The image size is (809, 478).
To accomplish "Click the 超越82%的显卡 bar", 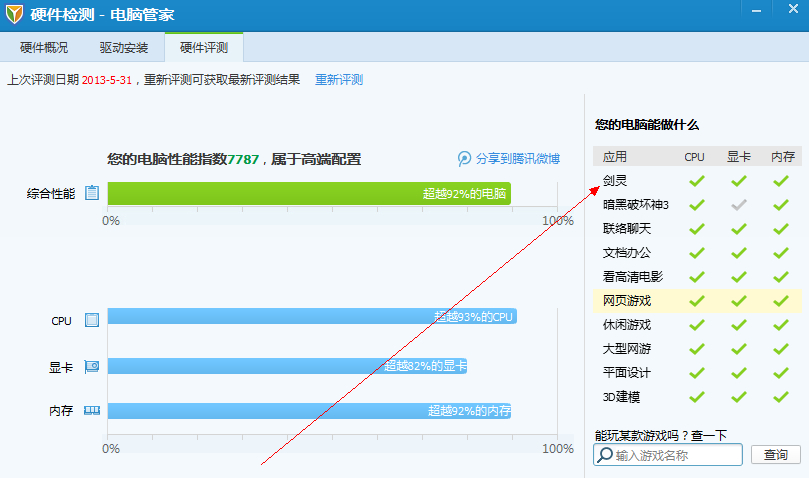I will [287, 366].
